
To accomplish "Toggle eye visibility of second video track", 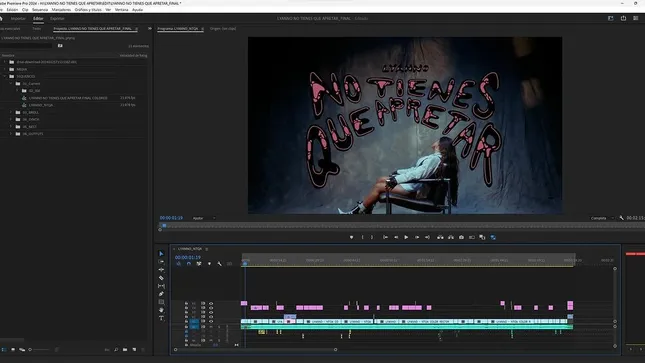I will click(211, 308).
